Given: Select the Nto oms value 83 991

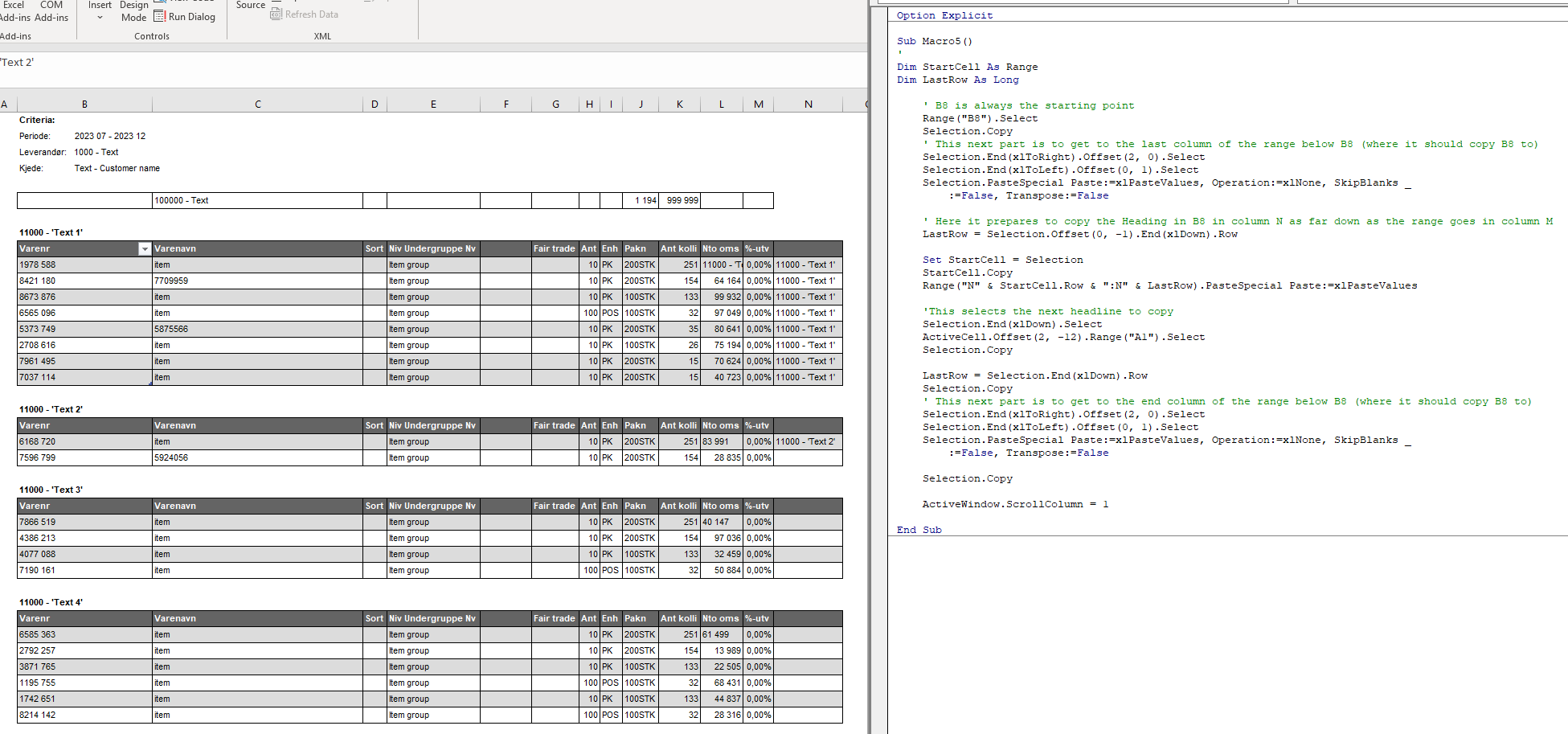Looking at the screenshot, I should point(722,441).
